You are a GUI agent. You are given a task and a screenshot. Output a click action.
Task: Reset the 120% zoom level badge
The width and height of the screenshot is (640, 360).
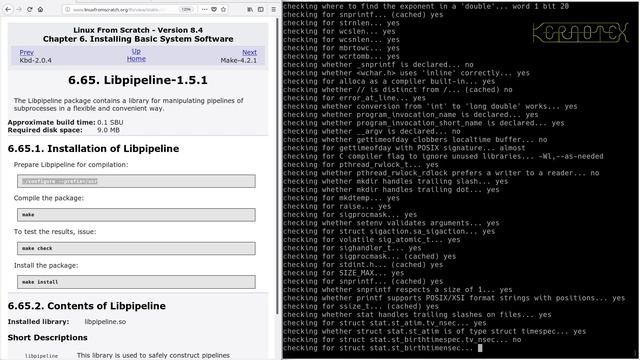(186, 9)
